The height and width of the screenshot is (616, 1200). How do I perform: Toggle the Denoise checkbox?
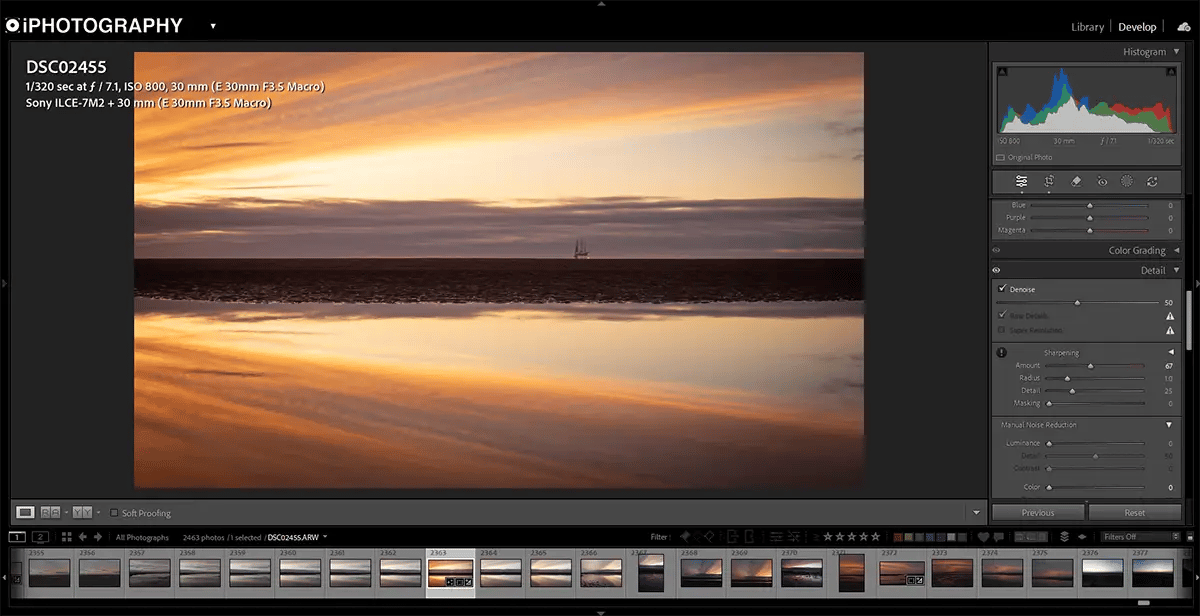point(1002,289)
